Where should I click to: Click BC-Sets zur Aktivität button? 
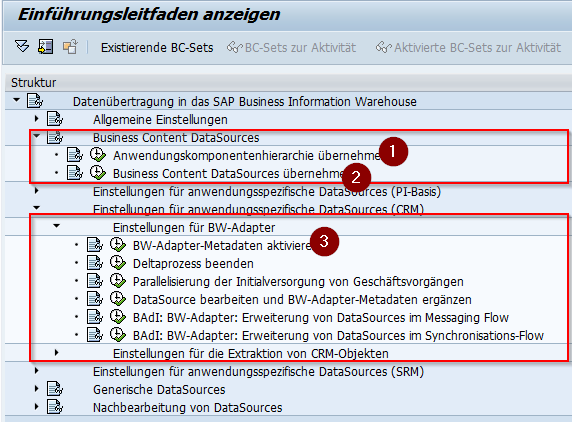291,48
